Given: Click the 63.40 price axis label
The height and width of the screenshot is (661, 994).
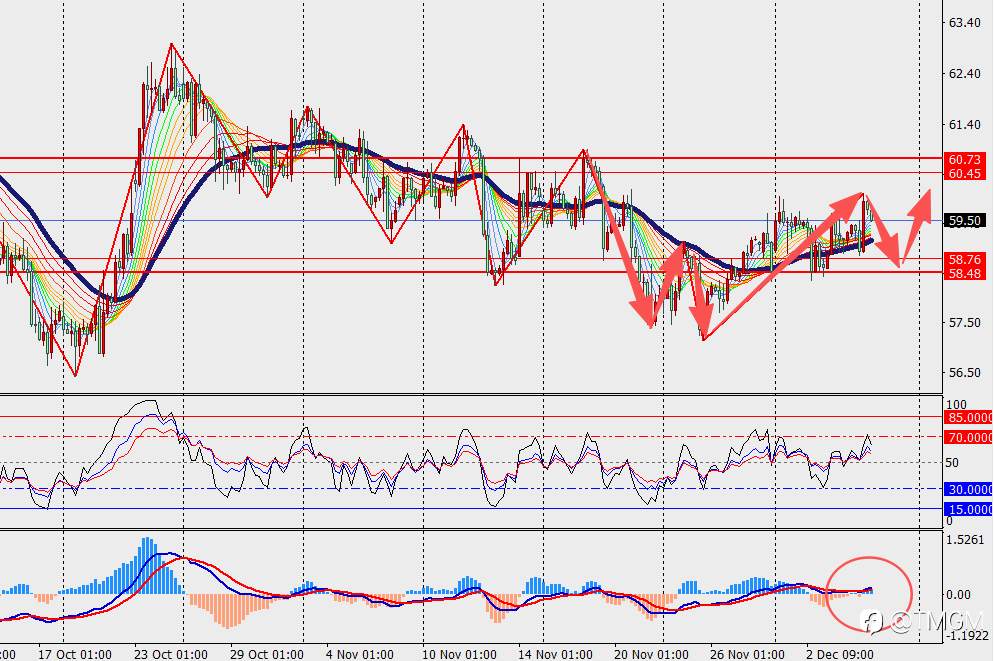Looking at the screenshot, I should click(964, 23).
